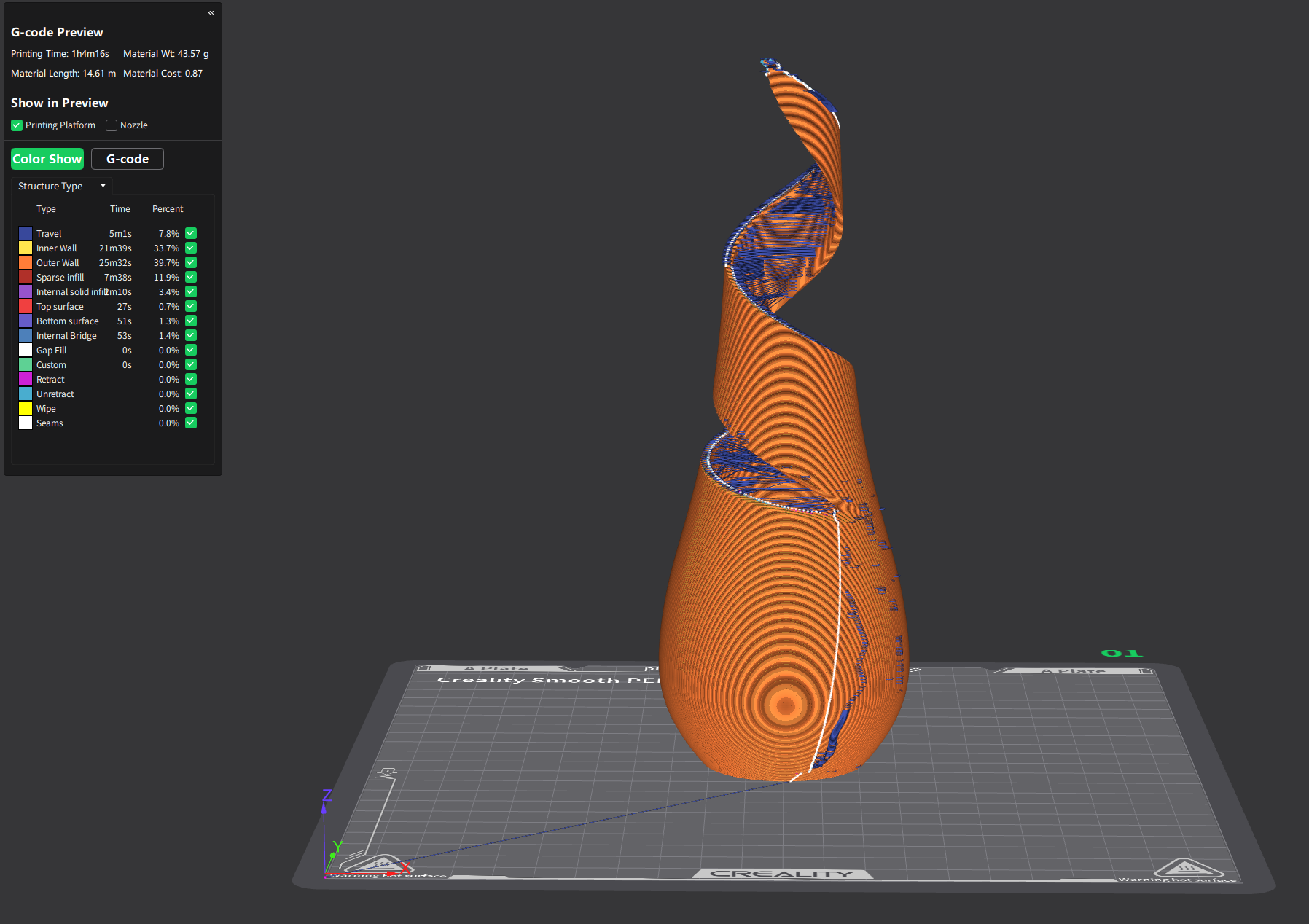Collapse the G-code Preview panel
The width and height of the screenshot is (1309, 924).
(x=211, y=12)
